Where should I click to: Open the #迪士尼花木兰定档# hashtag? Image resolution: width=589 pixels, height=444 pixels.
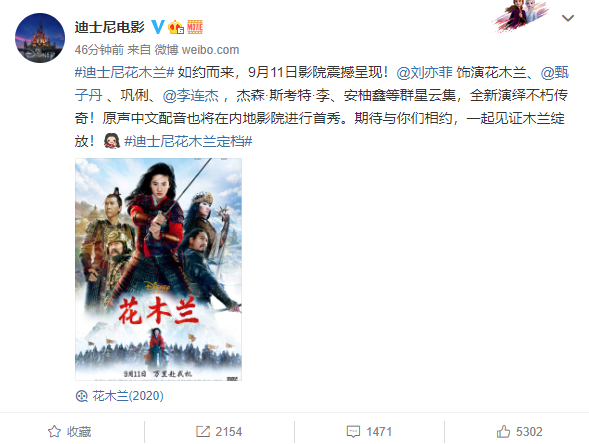click(x=188, y=142)
